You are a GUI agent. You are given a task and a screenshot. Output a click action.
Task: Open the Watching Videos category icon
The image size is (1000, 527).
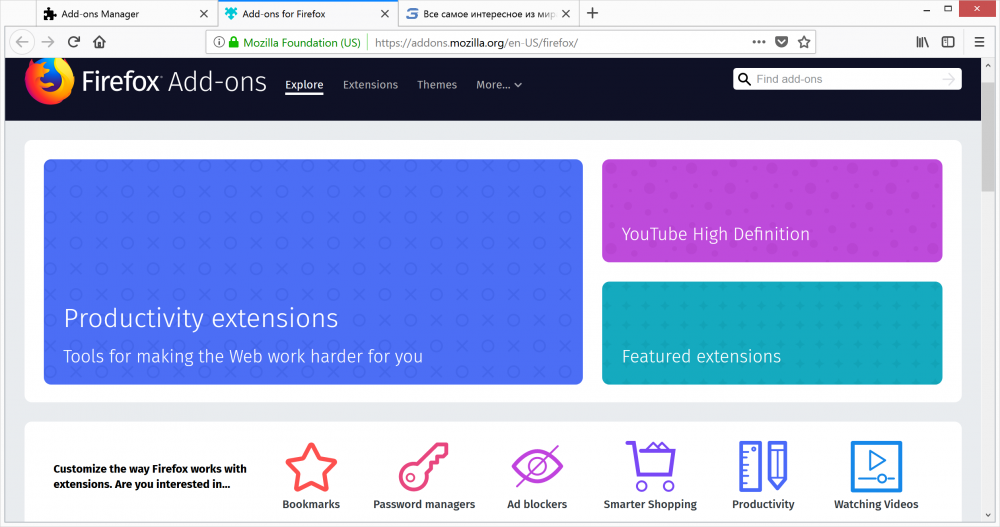click(x=876, y=466)
